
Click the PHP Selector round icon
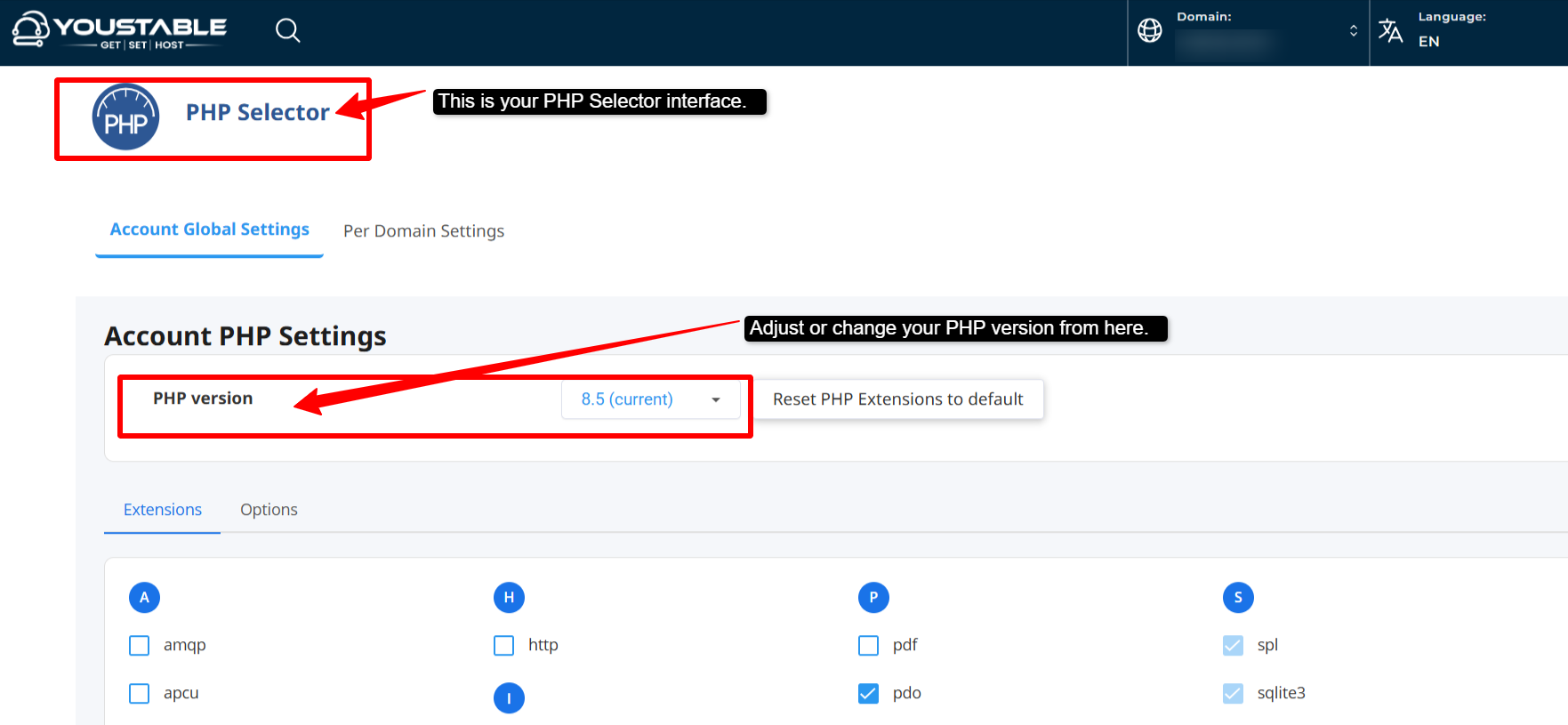point(126,117)
